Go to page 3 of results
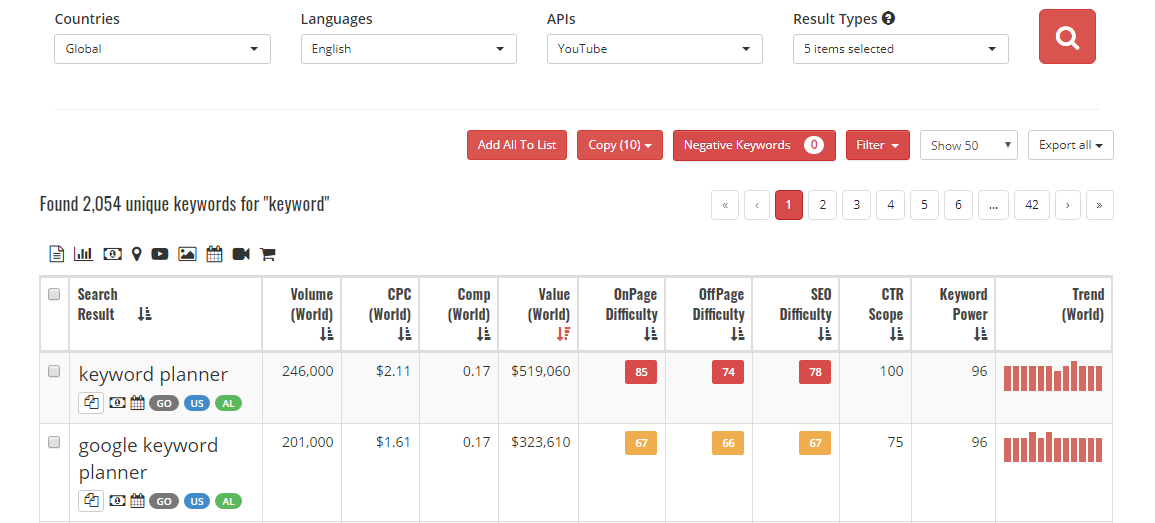The height and width of the screenshot is (523, 1155). (856, 205)
